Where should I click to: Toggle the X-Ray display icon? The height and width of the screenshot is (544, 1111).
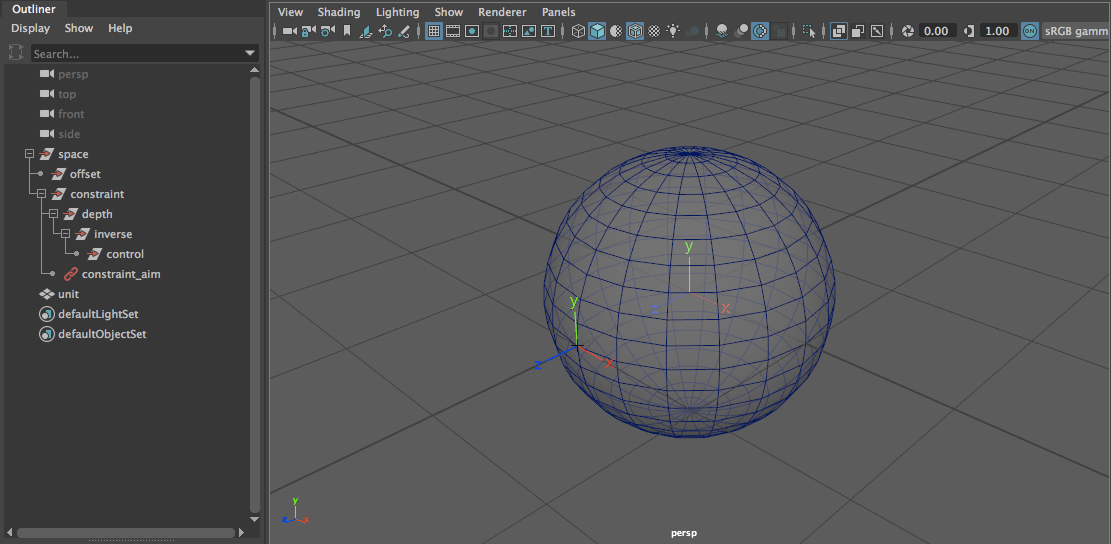click(x=839, y=31)
